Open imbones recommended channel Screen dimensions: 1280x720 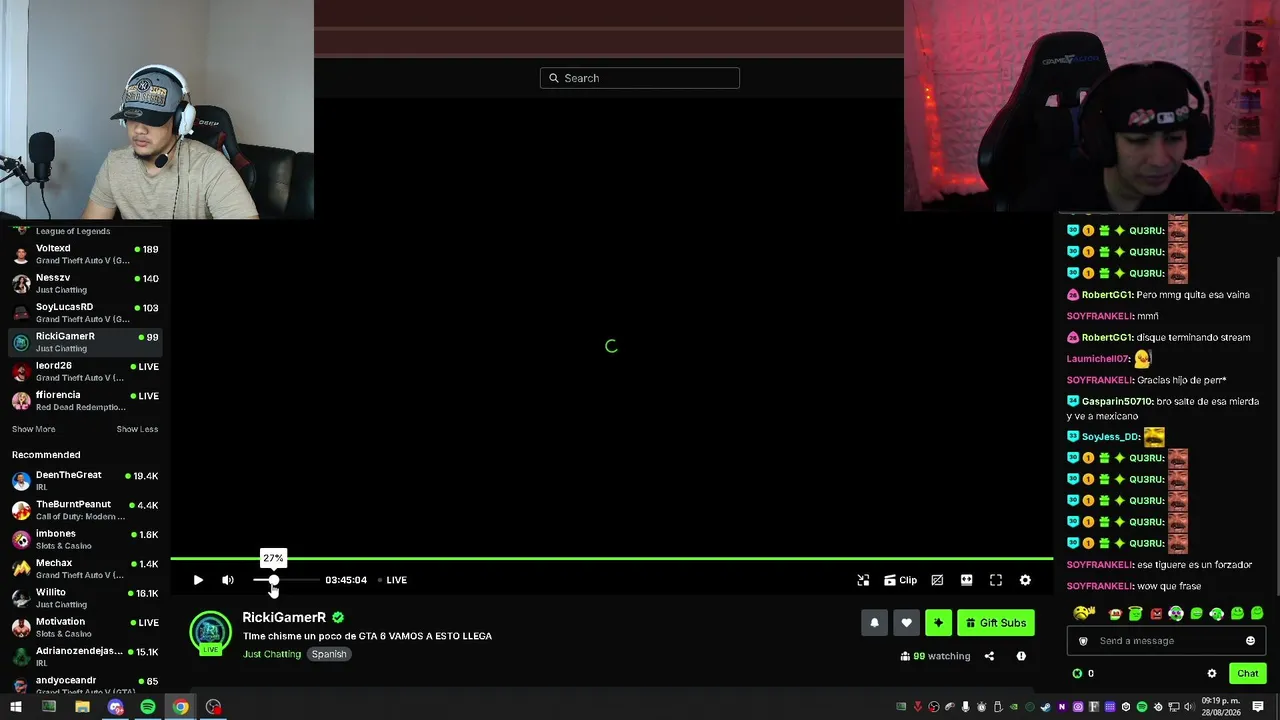(x=85, y=539)
